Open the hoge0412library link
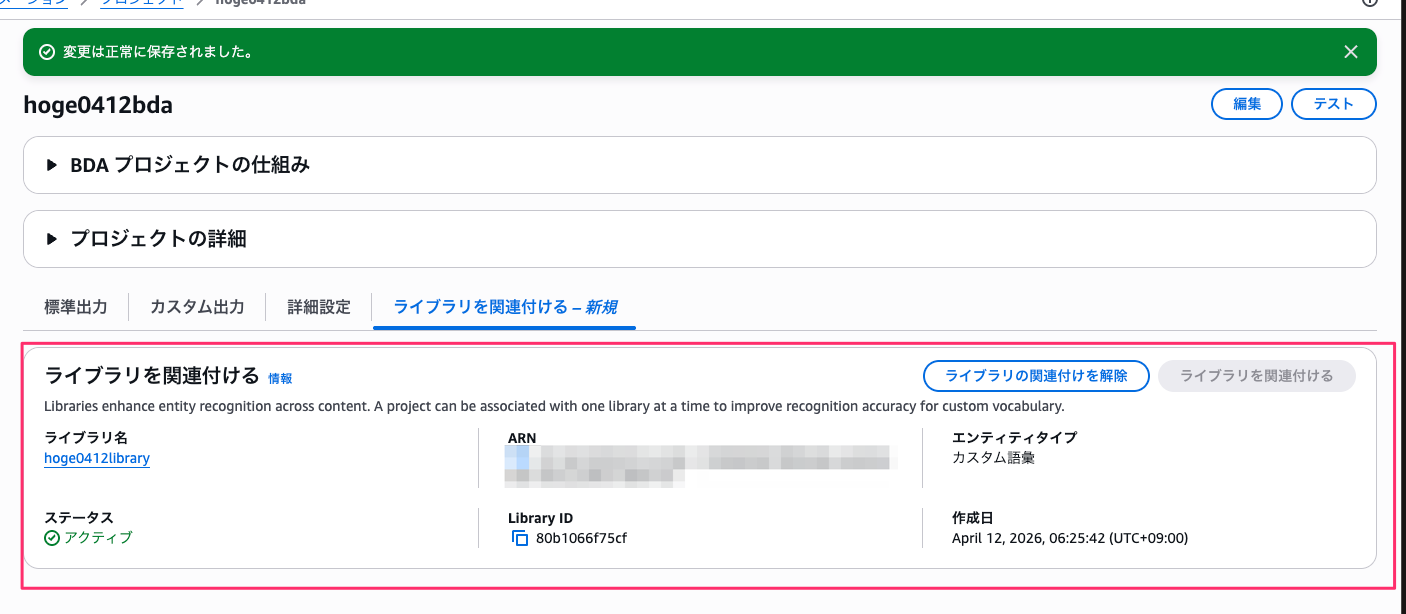 tap(97, 458)
